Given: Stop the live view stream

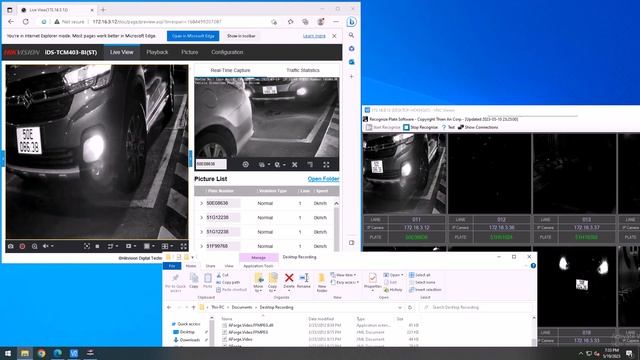Looking at the screenshot, I should (97, 246).
